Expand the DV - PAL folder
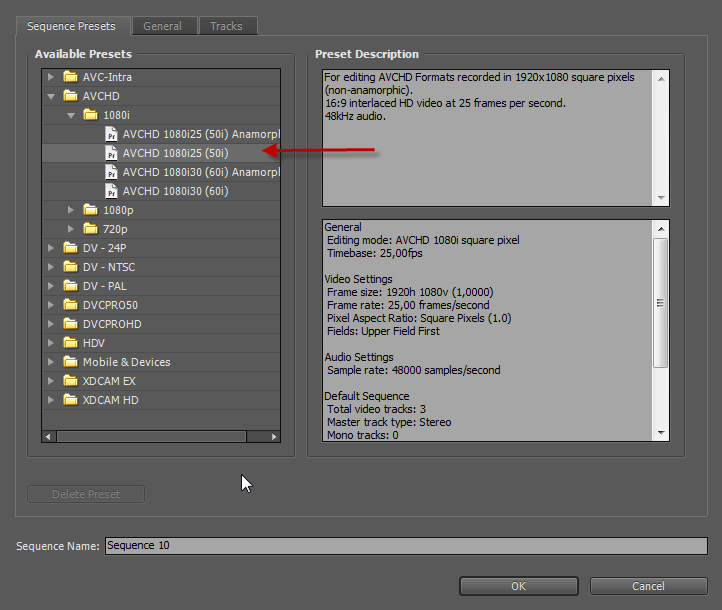Viewport: 722px width, 610px height. (51, 286)
